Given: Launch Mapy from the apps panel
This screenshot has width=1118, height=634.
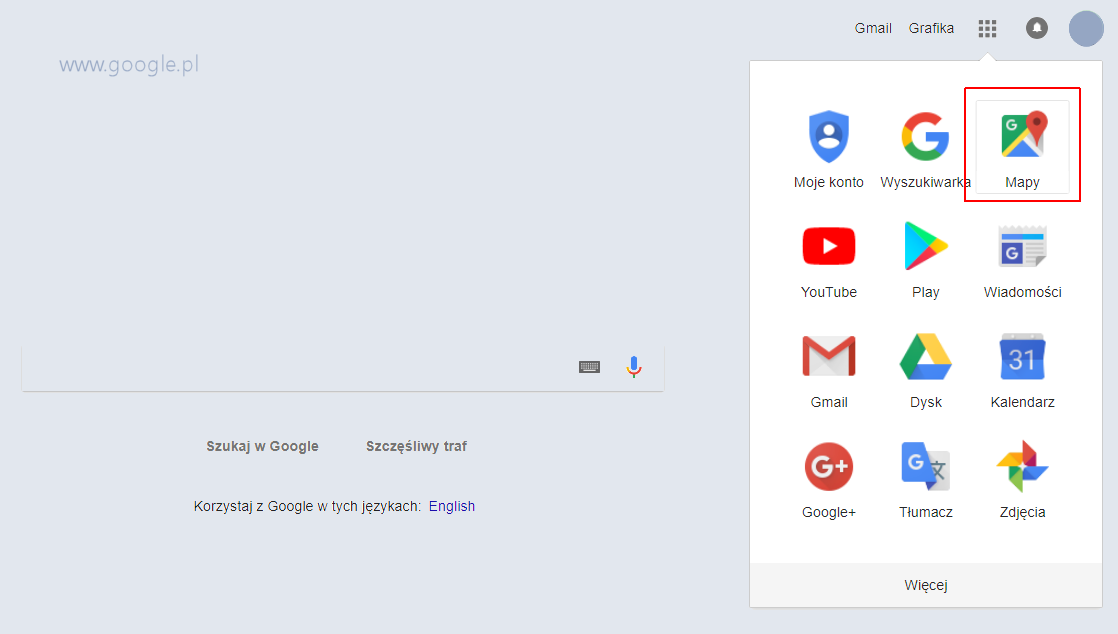Looking at the screenshot, I should coord(1022,147).
